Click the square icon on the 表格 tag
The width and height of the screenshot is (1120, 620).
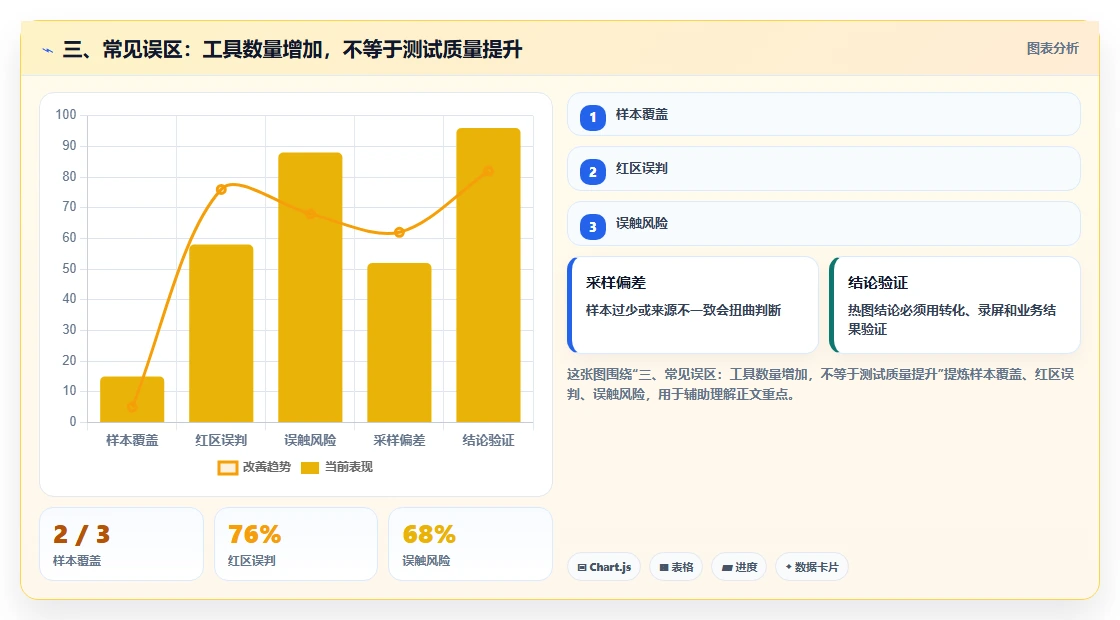[664, 567]
